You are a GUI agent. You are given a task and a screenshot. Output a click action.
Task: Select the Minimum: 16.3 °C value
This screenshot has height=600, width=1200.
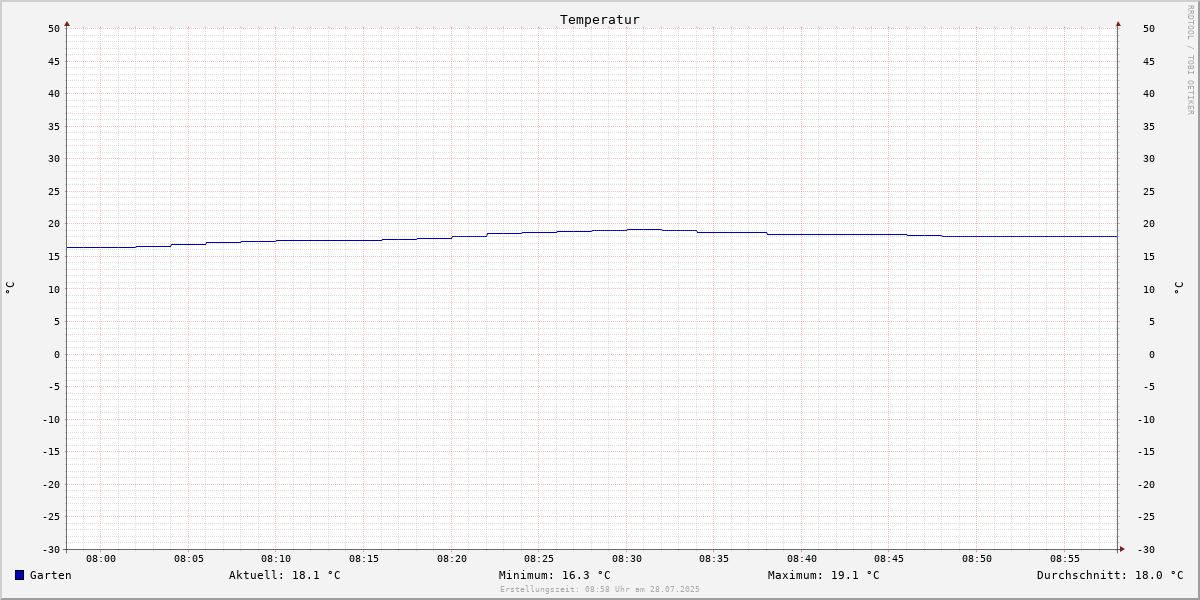click(x=554, y=575)
